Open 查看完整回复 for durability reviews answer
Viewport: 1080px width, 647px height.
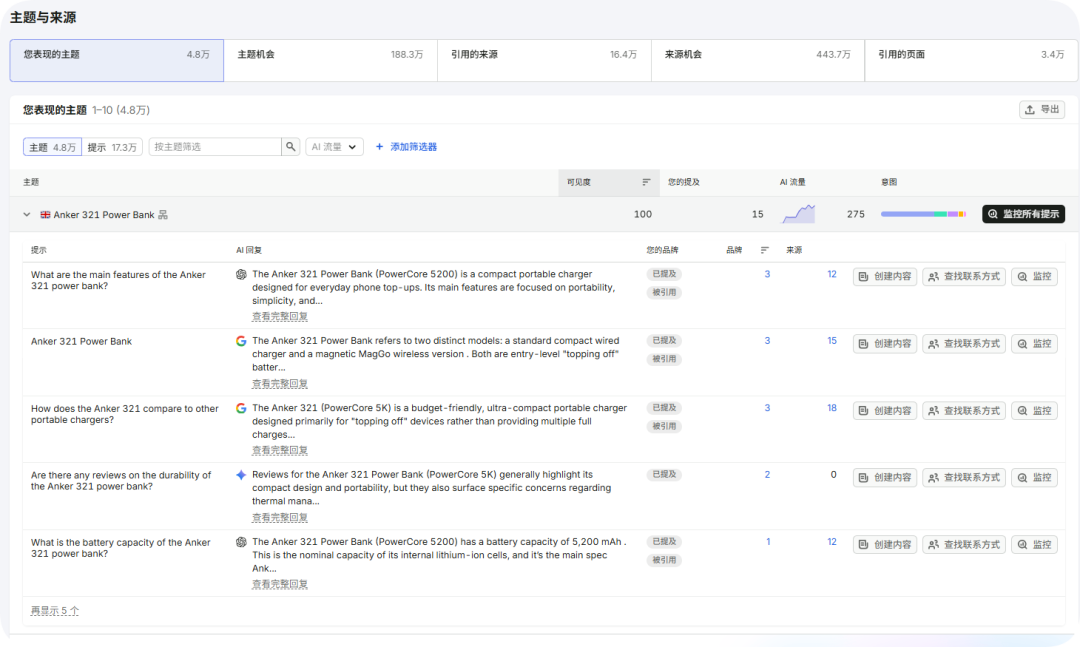[x=280, y=517]
